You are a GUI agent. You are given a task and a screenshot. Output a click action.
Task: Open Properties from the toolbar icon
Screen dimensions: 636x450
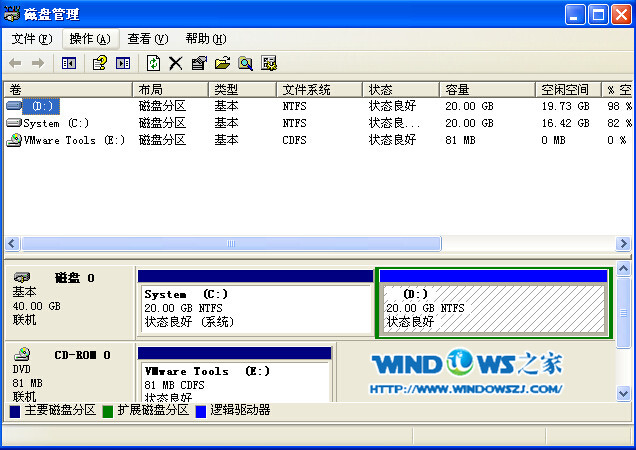(x=198, y=63)
